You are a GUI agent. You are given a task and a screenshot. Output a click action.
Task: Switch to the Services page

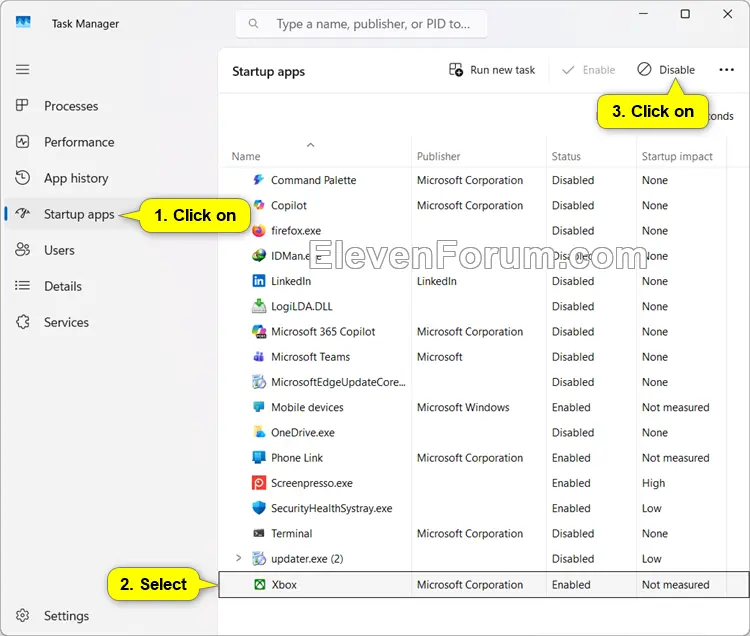coord(66,322)
